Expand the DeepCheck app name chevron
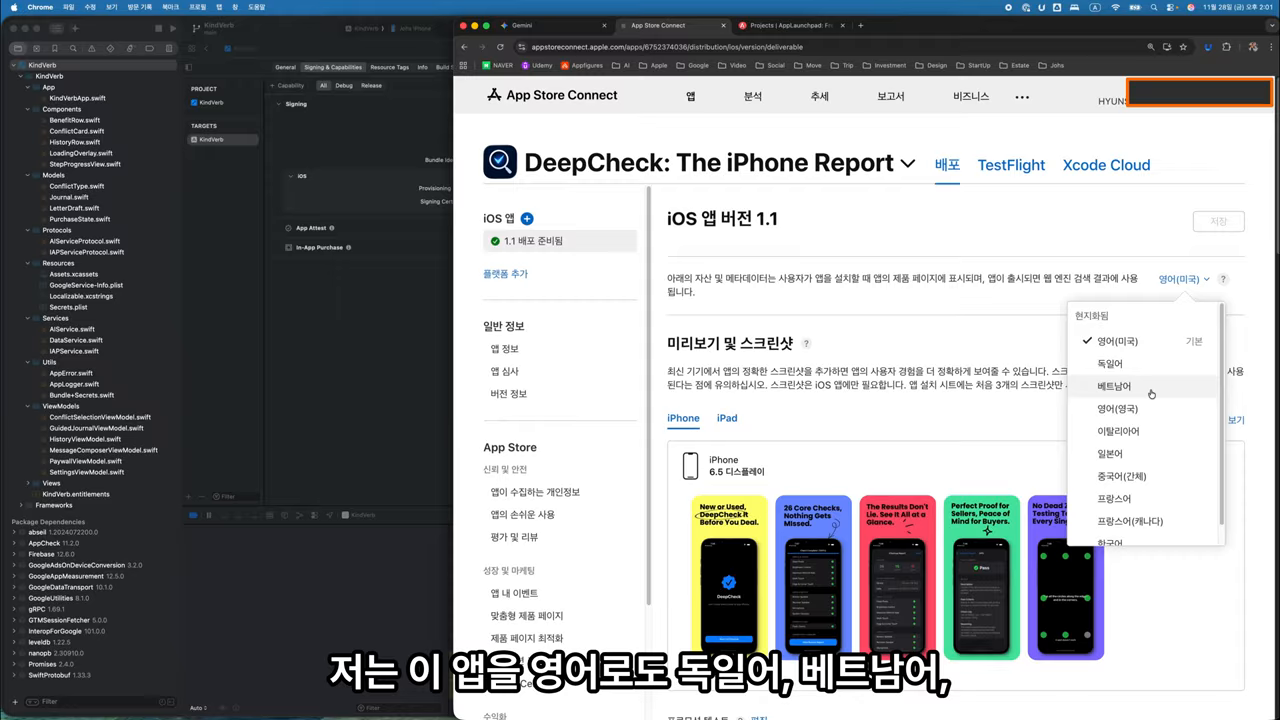1280x720 pixels. [x=907, y=163]
